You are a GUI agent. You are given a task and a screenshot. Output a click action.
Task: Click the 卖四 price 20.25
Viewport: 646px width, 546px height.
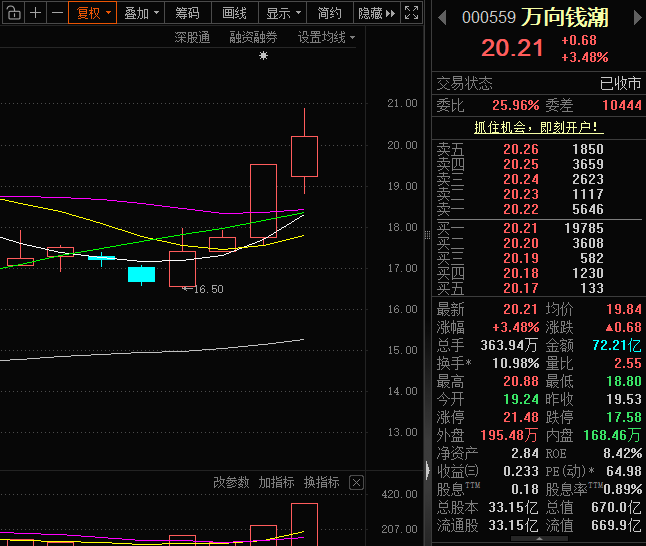point(521,164)
